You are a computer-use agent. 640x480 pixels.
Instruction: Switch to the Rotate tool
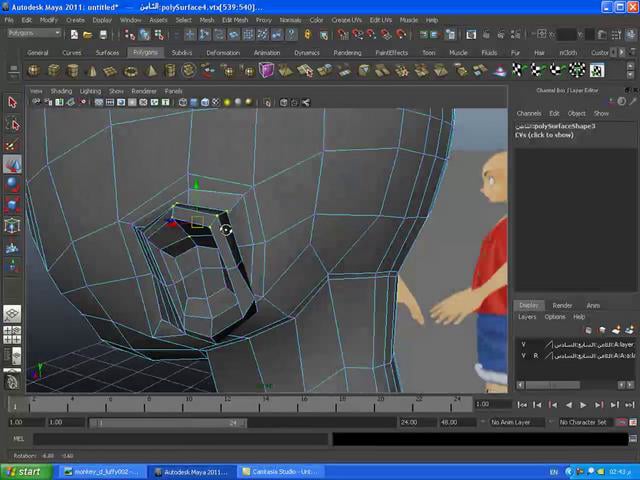point(12,184)
